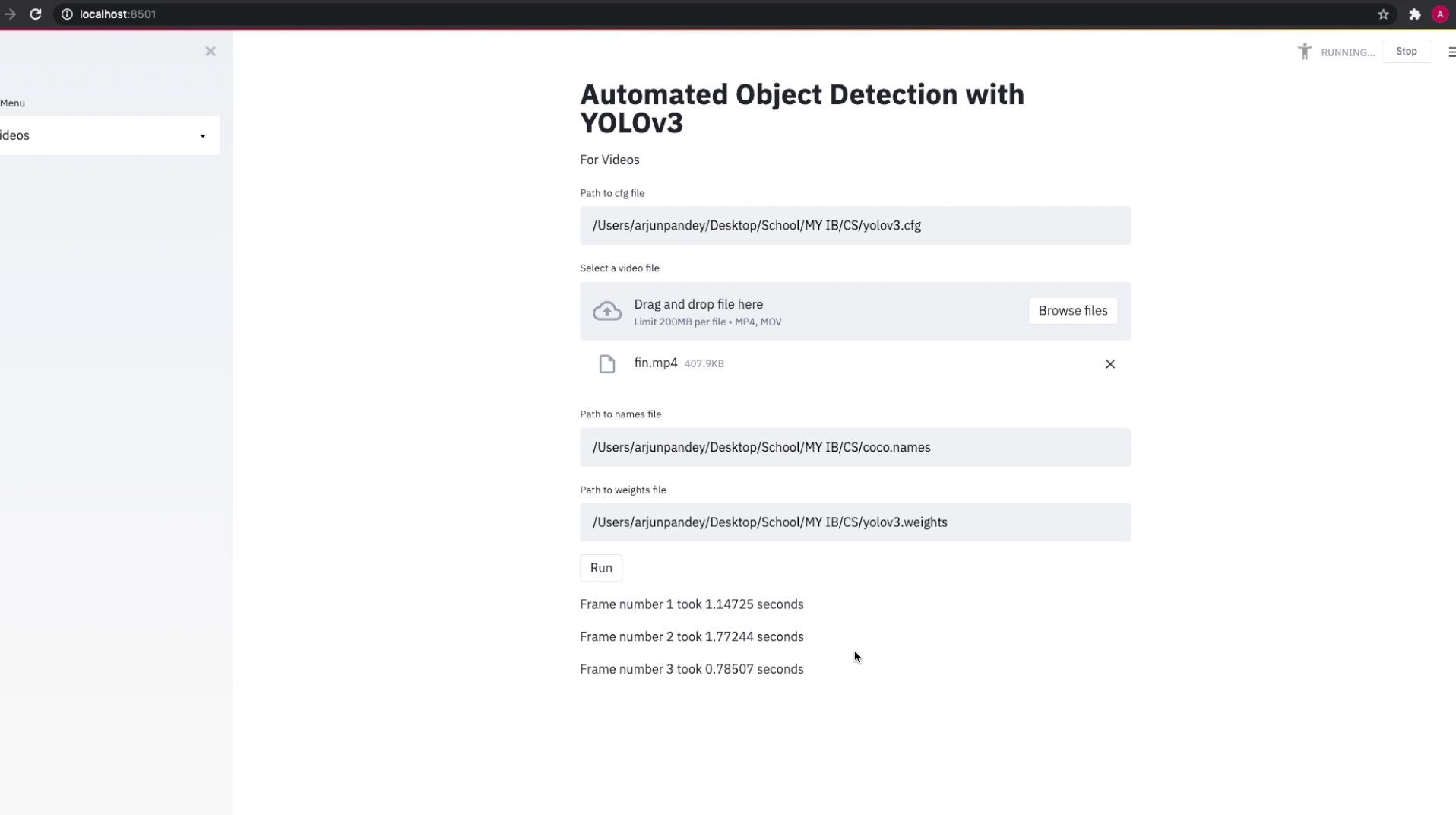Open the browser extensions puzzle icon

point(1414,14)
